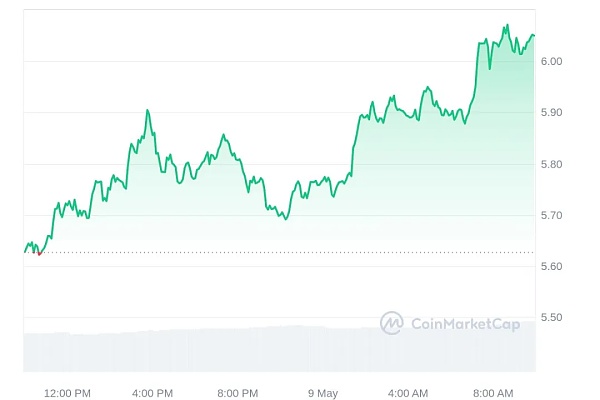Click the 5.80 price axis label
The width and height of the screenshot is (600, 400).
pyautogui.click(x=551, y=164)
